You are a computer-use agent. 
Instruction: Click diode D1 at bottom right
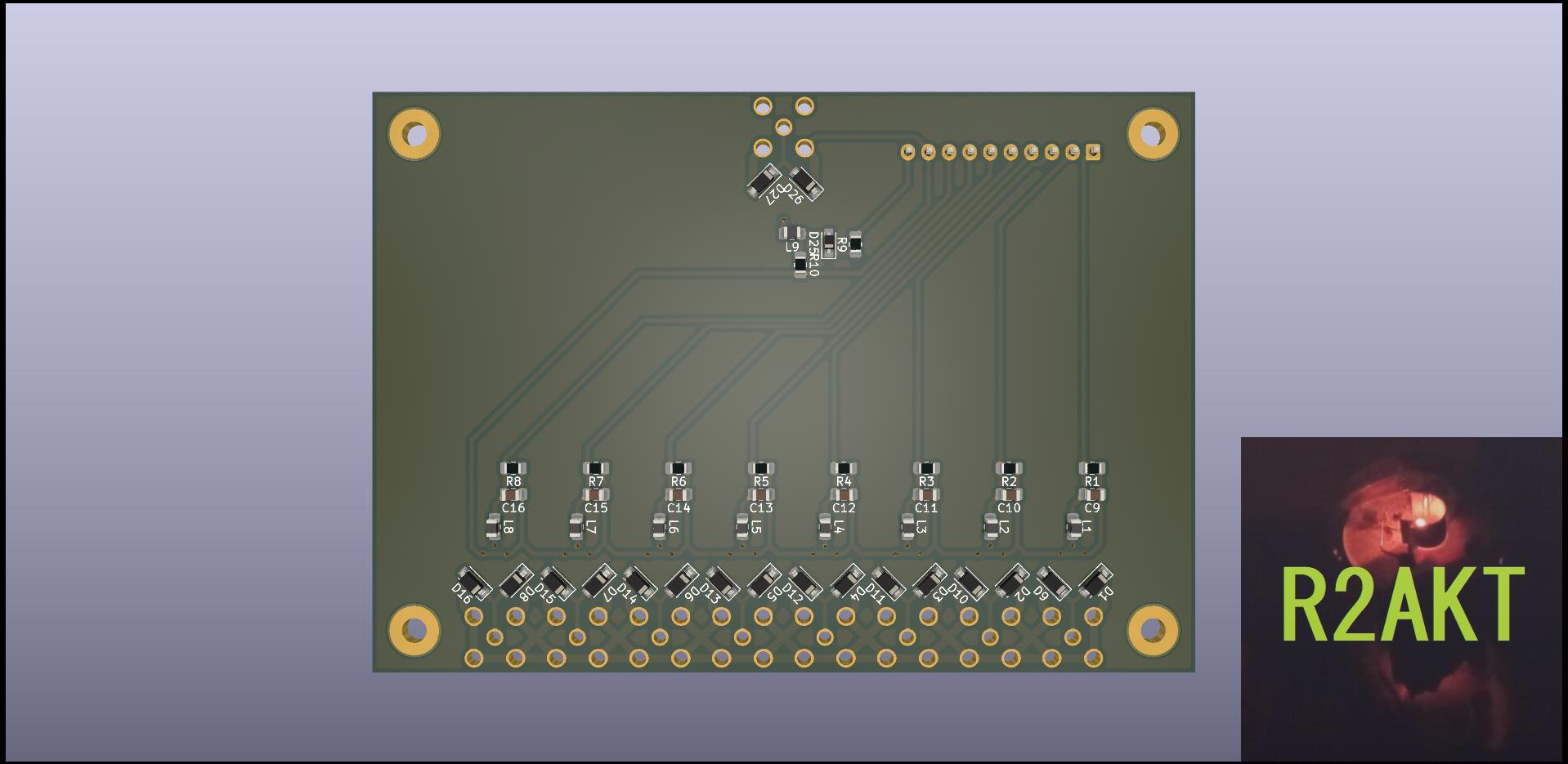point(1095,581)
